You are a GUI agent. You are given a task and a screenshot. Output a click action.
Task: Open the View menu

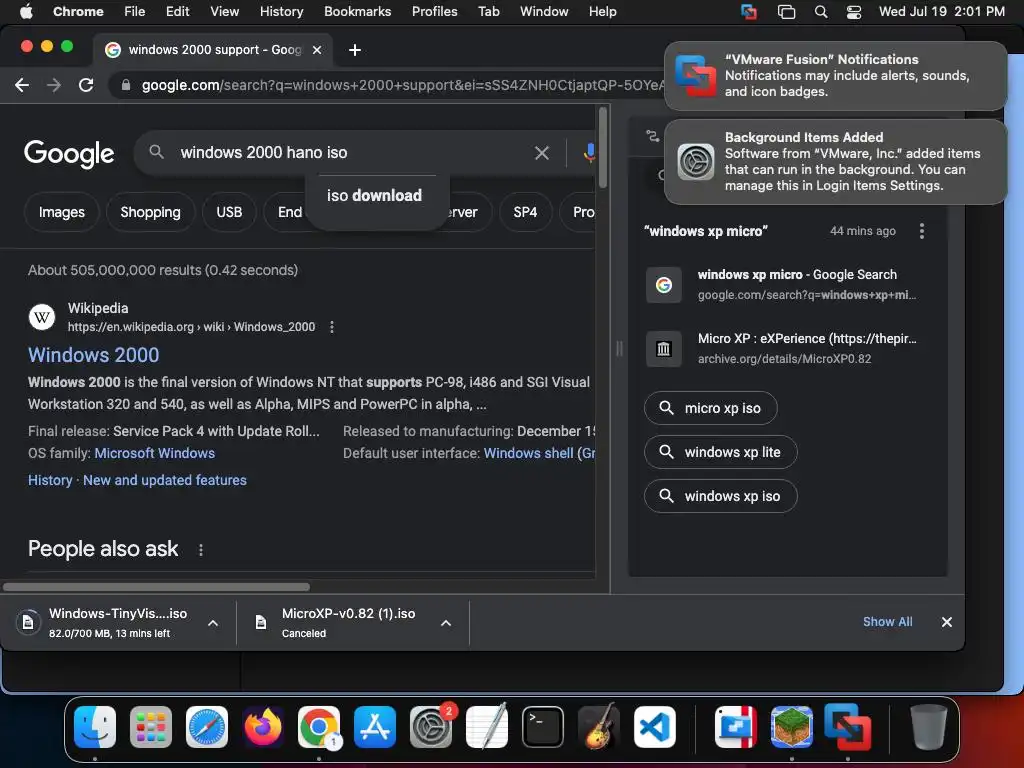[224, 12]
